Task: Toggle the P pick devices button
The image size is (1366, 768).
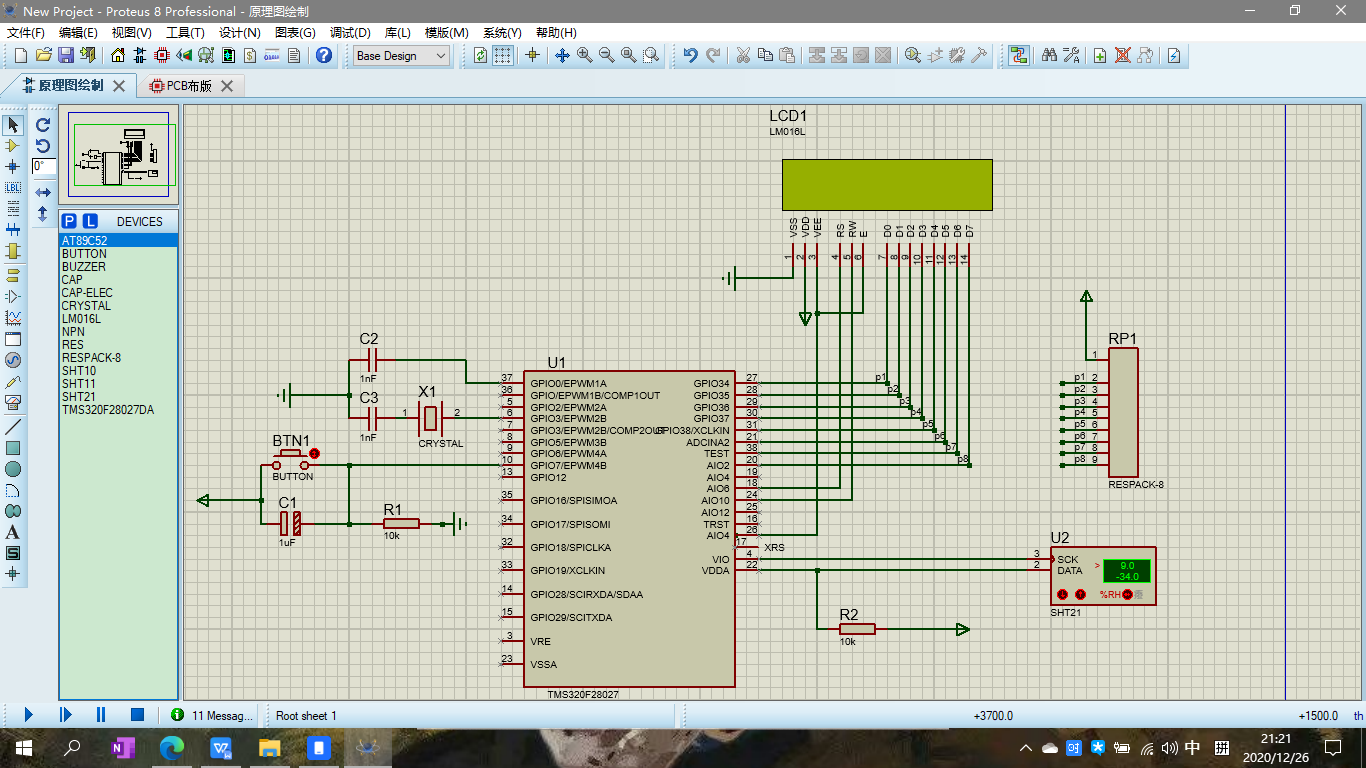Action: pos(69,221)
